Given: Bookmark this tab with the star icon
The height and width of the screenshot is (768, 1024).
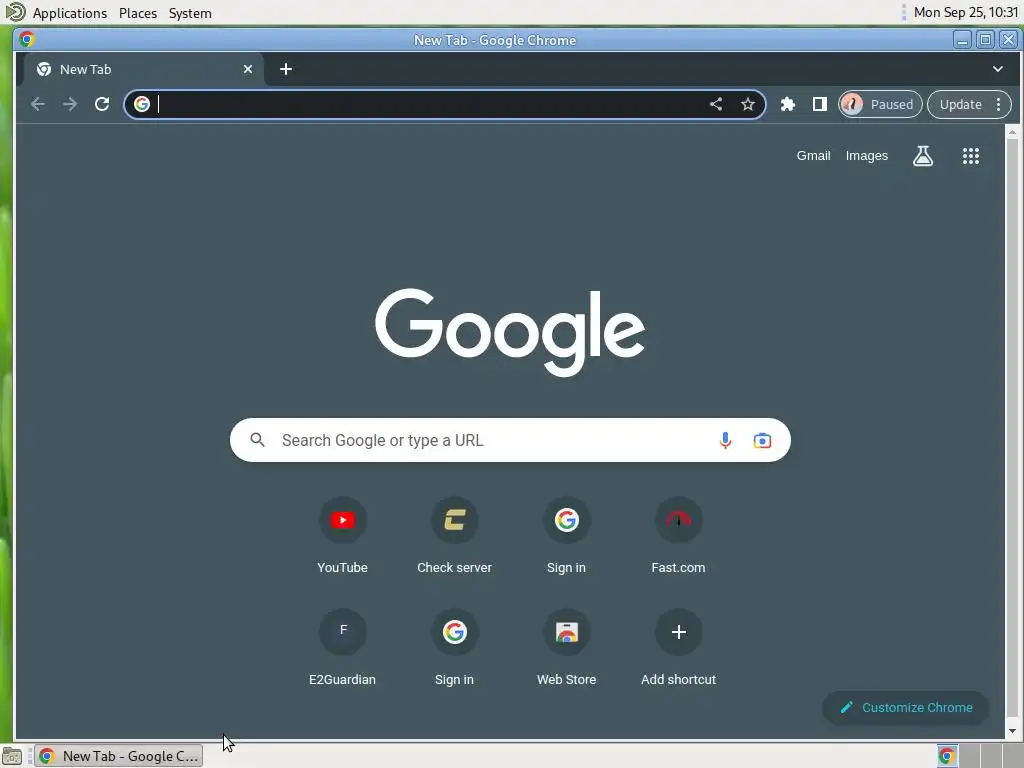Looking at the screenshot, I should [x=748, y=104].
